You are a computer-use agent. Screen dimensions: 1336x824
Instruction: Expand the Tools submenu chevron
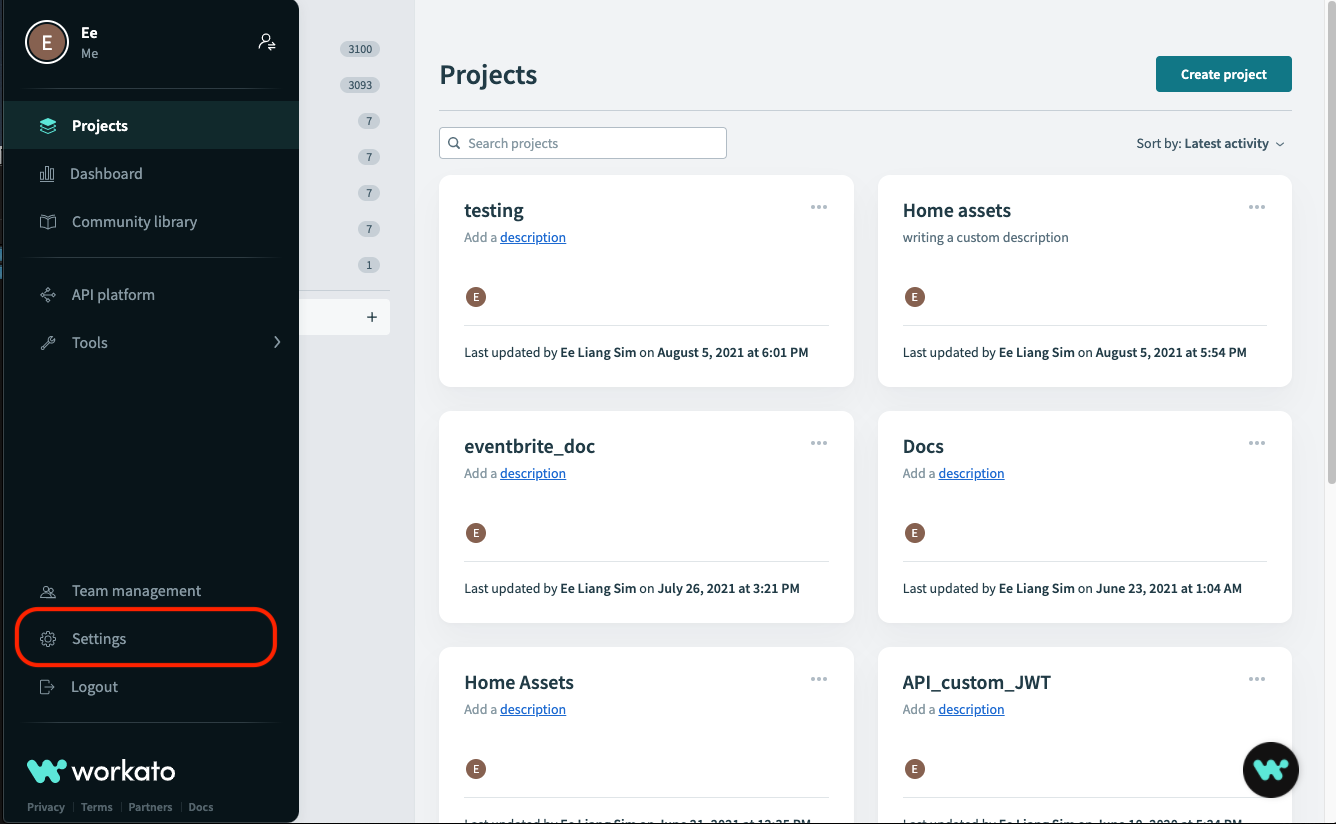point(277,342)
